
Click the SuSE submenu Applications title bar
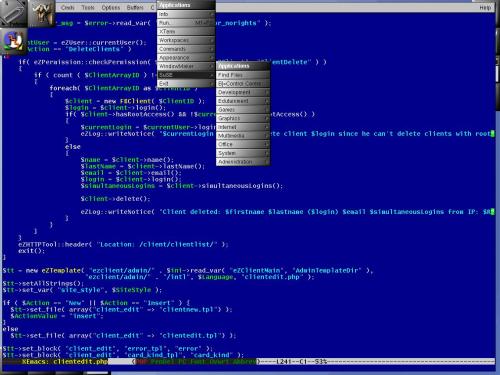[243, 66]
